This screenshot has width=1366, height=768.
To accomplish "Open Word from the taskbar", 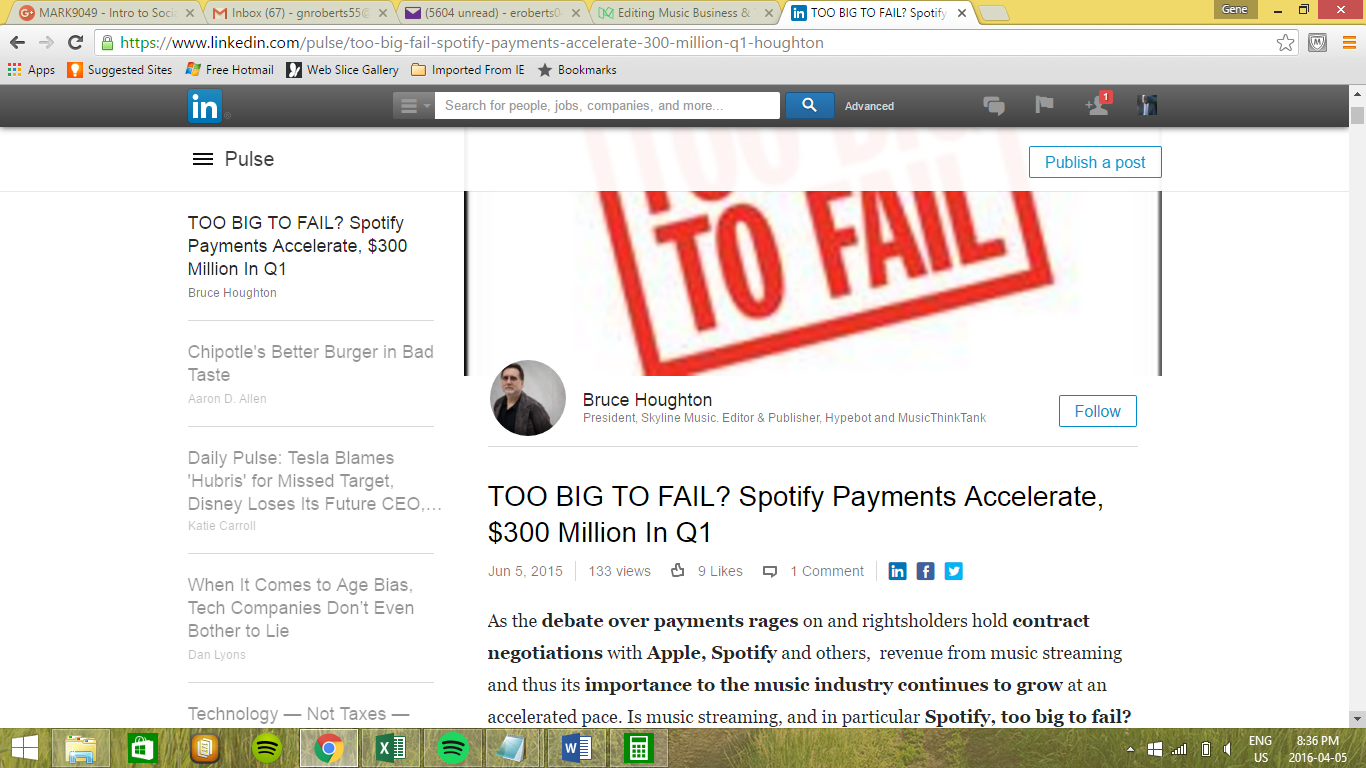I will [x=577, y=748].
